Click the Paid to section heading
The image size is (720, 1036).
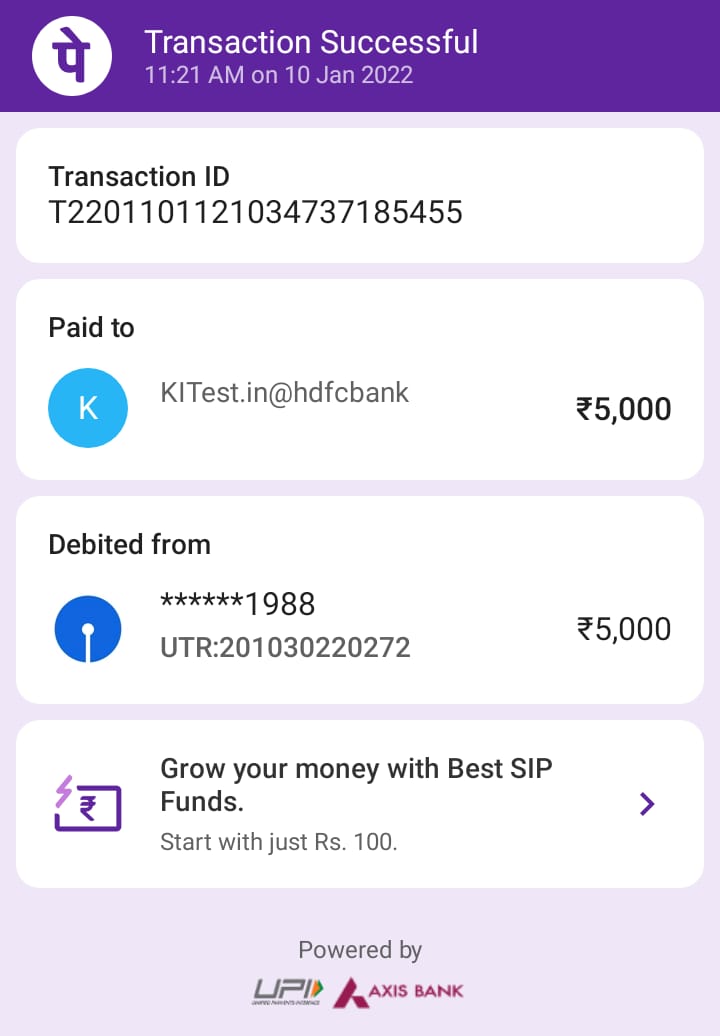91,328
